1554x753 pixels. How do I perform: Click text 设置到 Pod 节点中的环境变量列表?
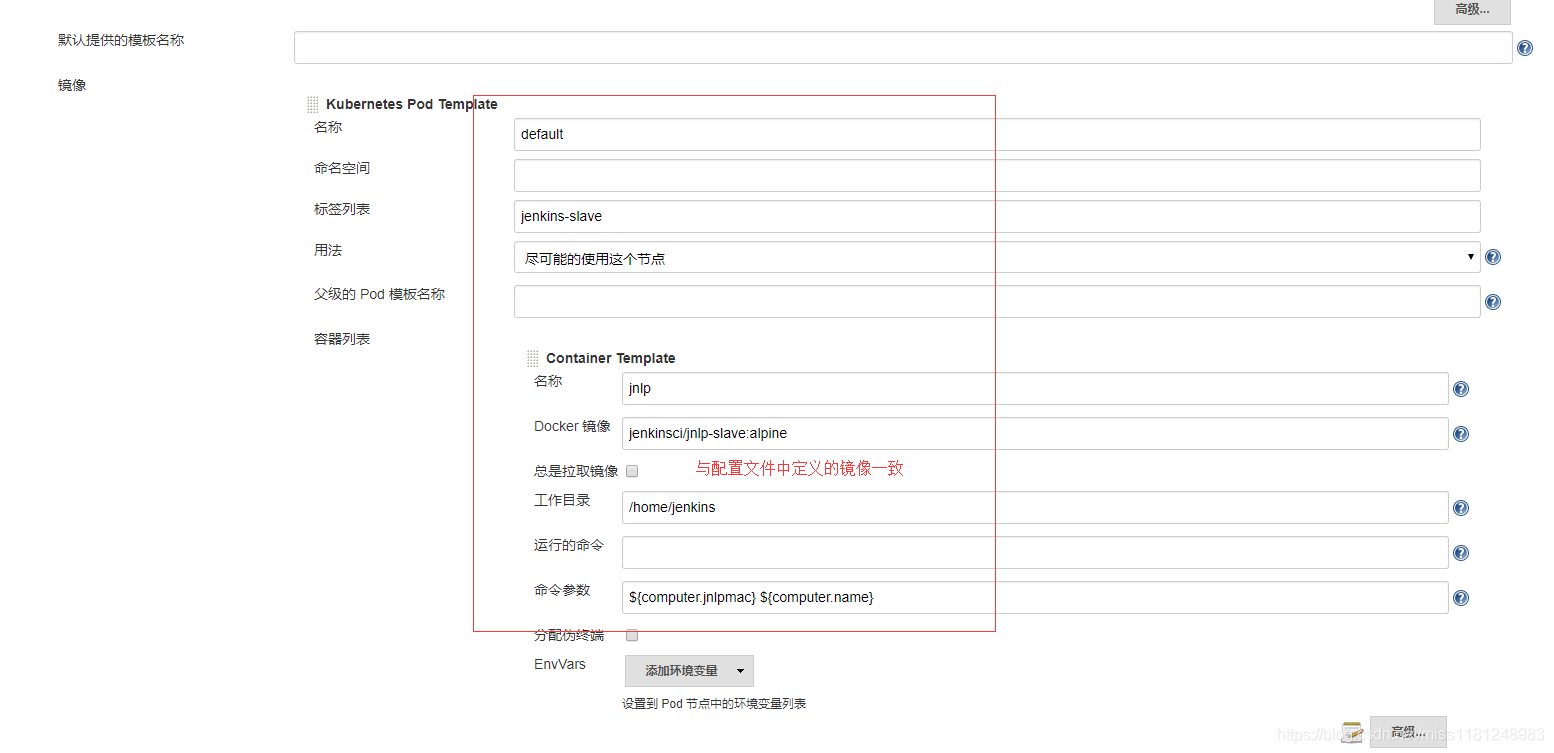pos(714,704)
